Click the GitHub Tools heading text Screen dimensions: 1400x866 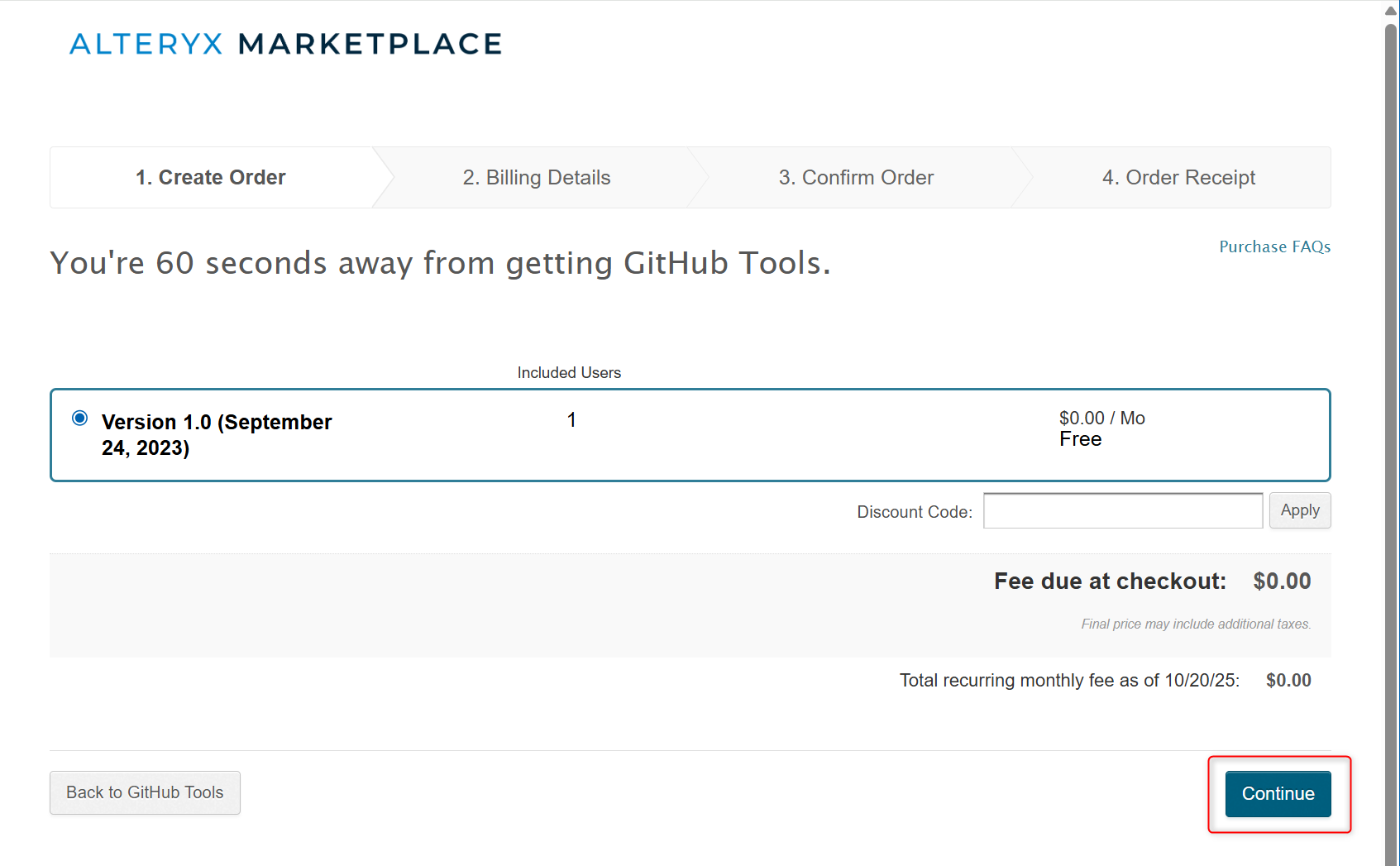tap(440, 263)
